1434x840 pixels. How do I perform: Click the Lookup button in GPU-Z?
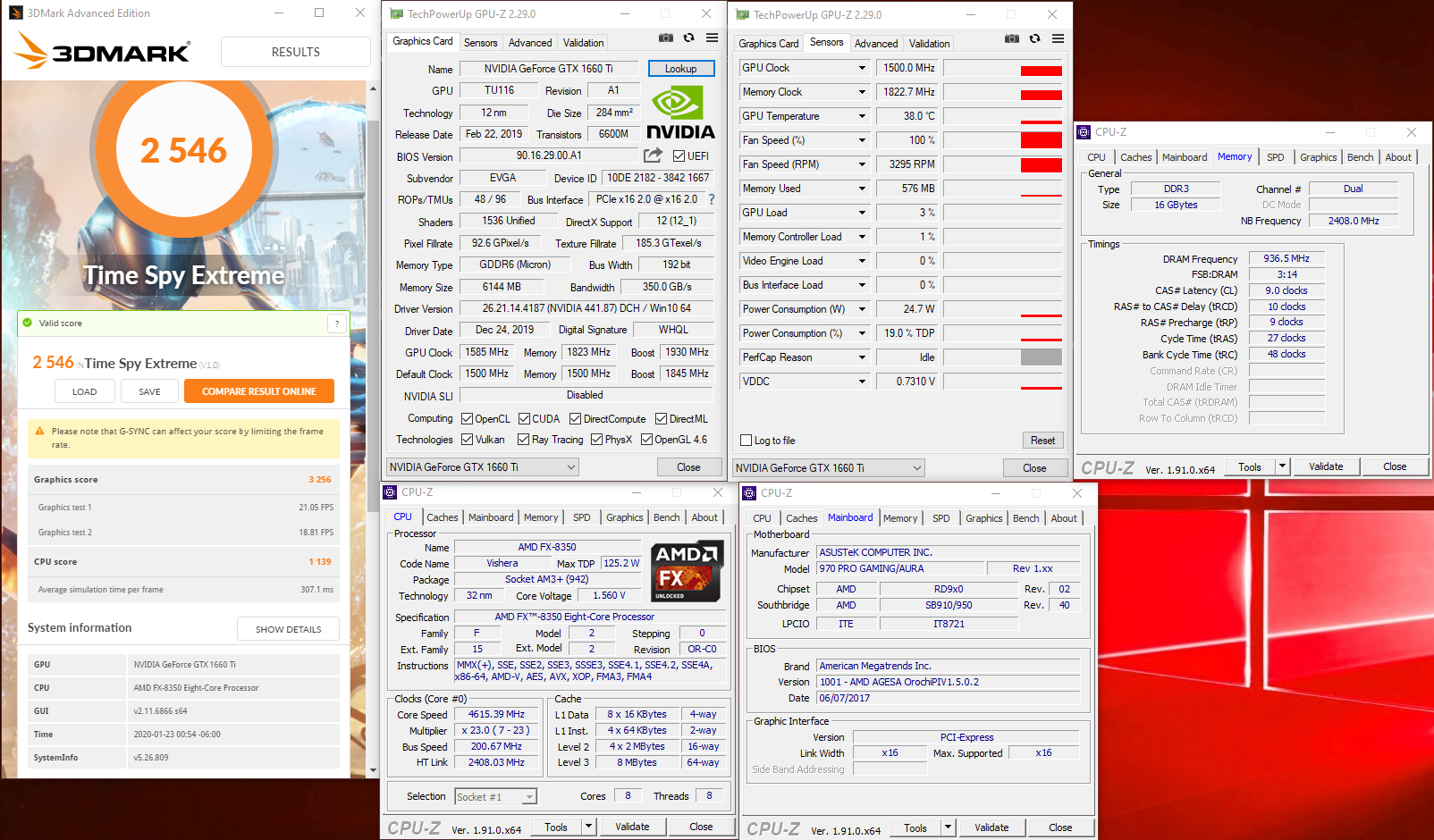coord(680,69)
